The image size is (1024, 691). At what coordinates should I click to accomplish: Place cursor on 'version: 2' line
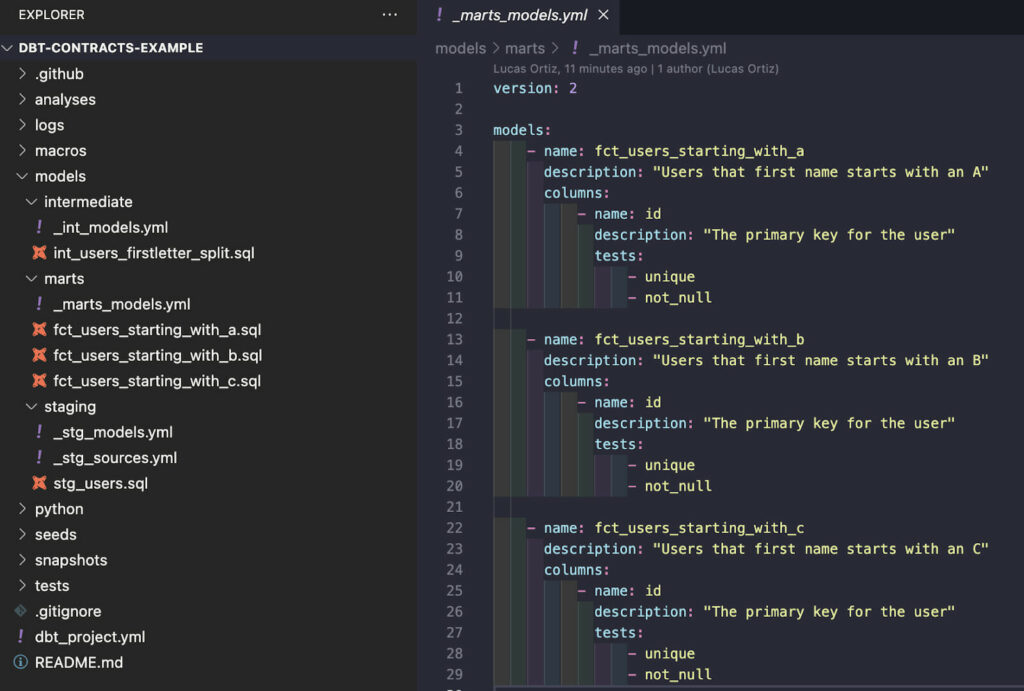[535, 88]
